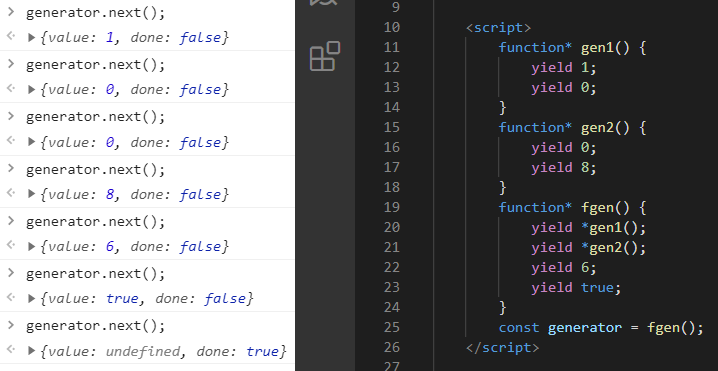Expand the {value: true, done: false} object
This screenshot has width=718, height=371.
32,299
